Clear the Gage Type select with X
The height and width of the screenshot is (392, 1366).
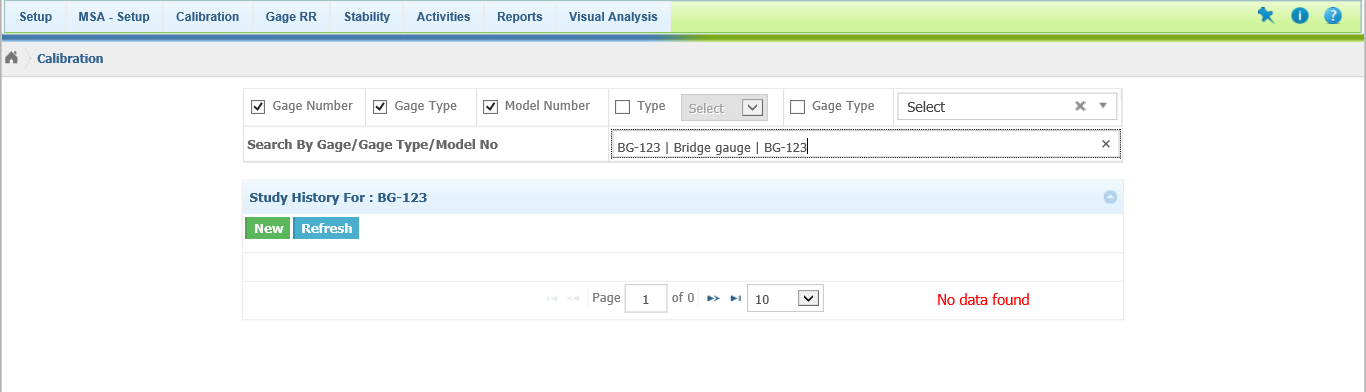[x=1080, y=106]
